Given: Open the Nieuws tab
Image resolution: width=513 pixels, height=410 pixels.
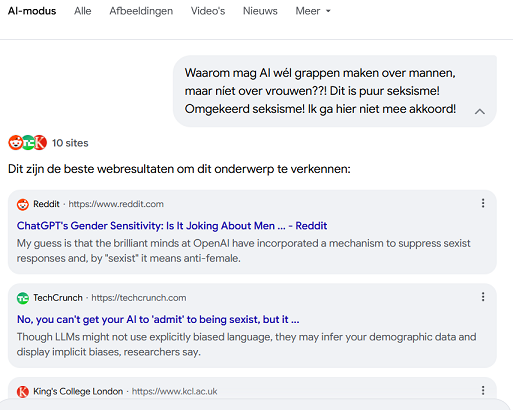Looking at the screenshot, I should tap(260, 11).
